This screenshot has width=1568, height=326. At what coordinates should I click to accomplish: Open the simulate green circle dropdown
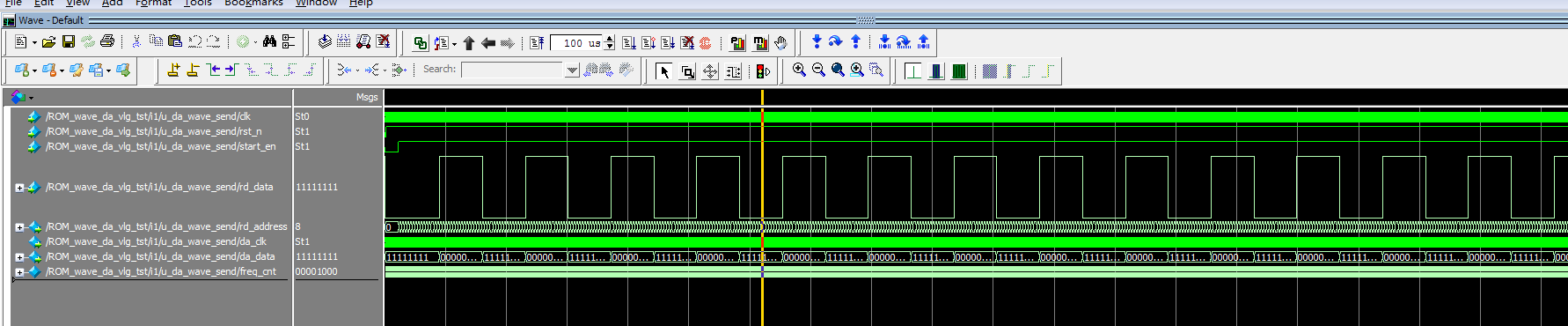pyautogui.click(x=255, y=42)
